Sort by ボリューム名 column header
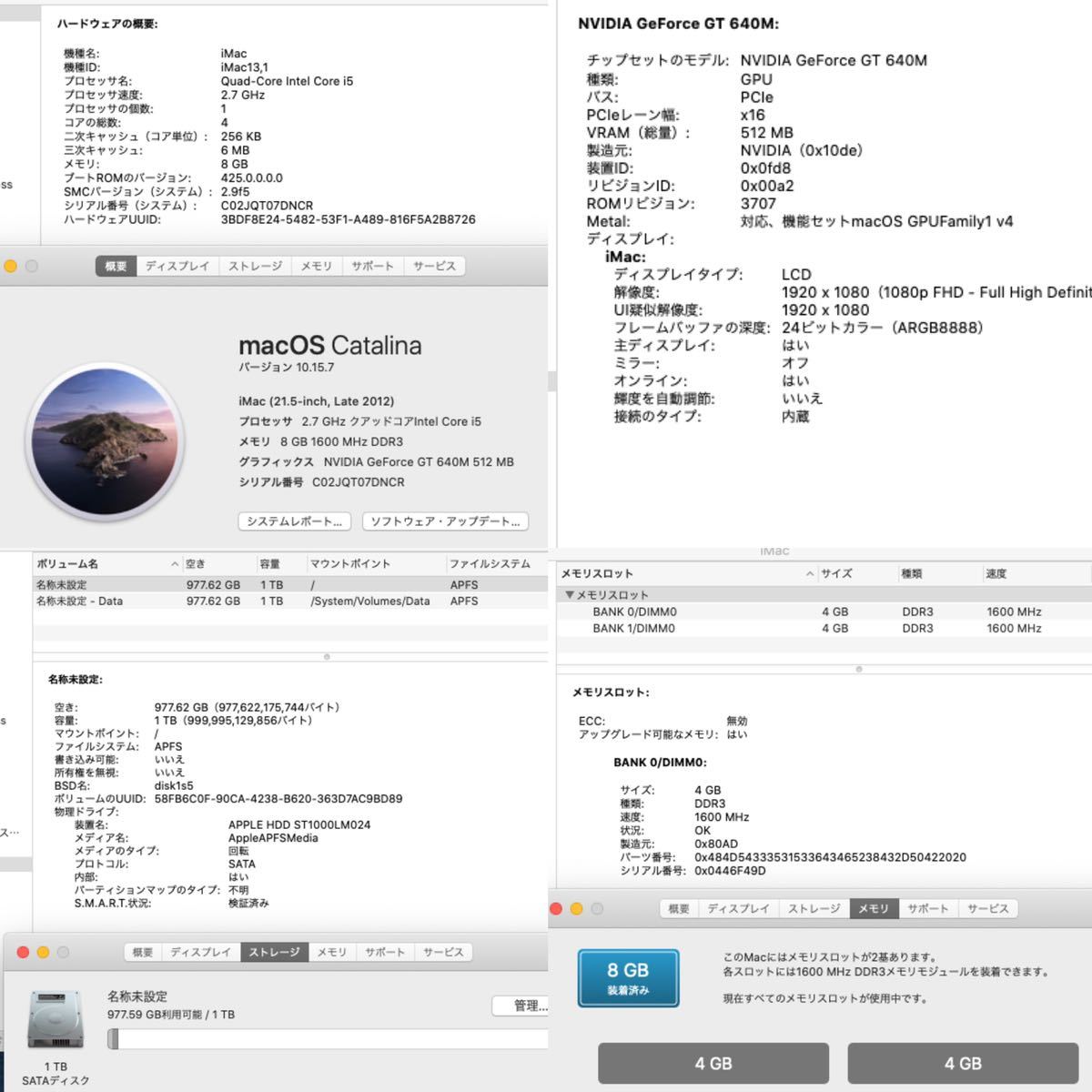Image resolution: width=1092 pixels, height=1092 pixels. [107, 564]
